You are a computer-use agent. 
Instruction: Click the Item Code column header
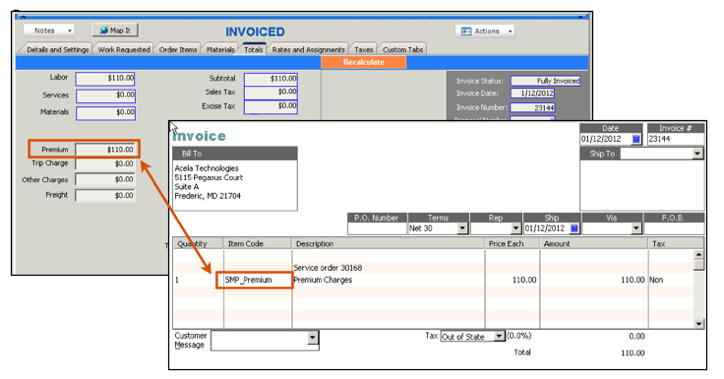[x=258, y=243]
